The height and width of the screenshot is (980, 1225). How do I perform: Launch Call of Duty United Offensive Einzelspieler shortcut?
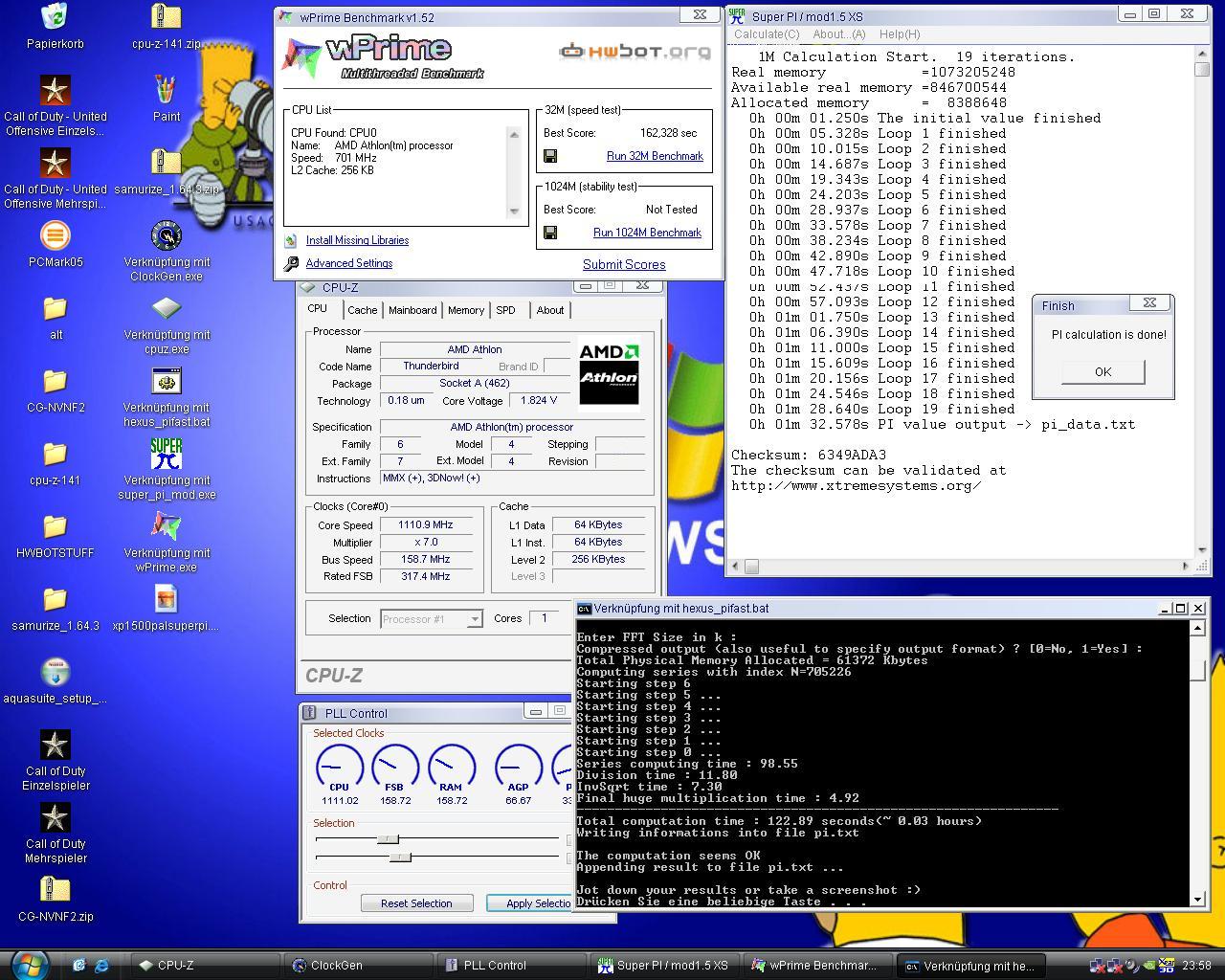(56, 91)
